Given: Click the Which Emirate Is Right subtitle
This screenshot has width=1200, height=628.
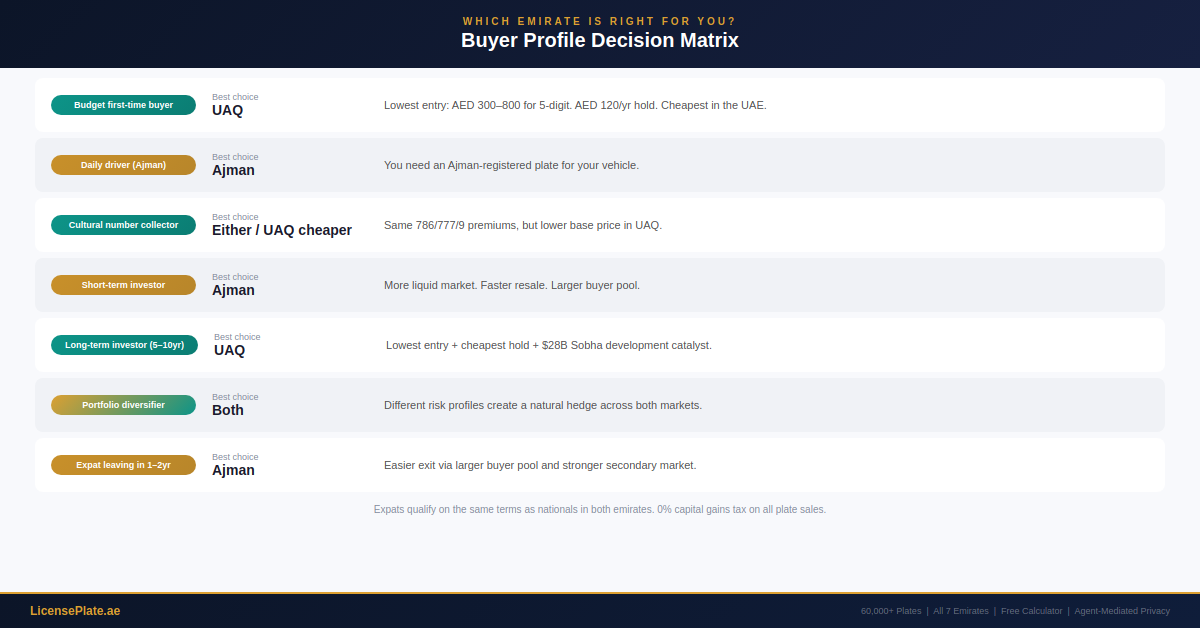Looking at the screenshot, I should (x=600, y=21).
